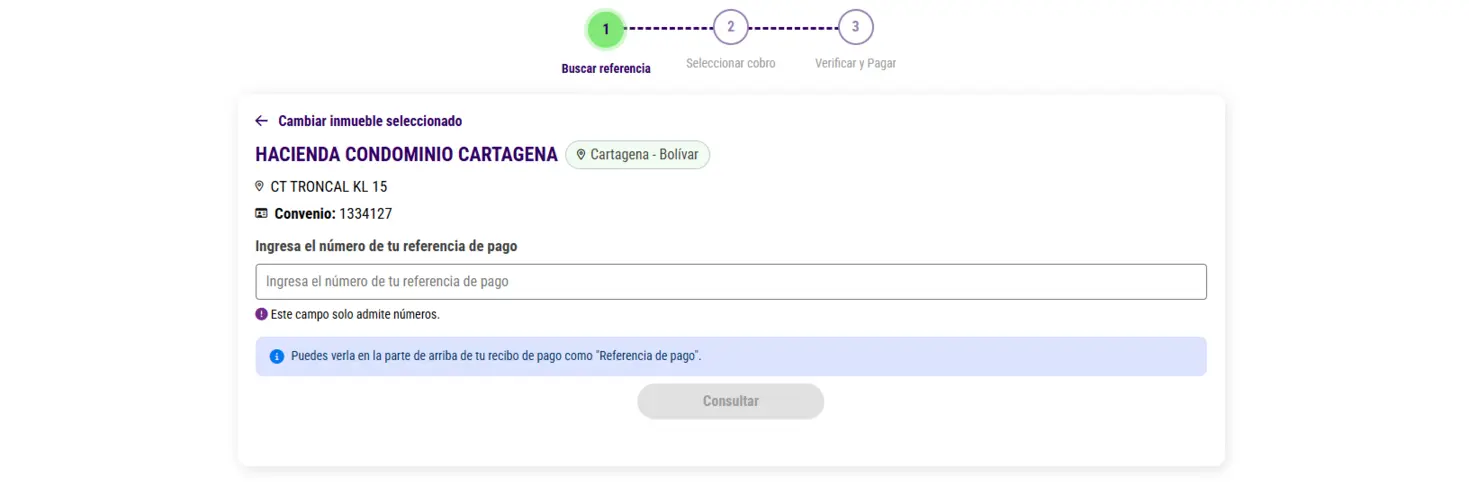Viewport: 1469px width, 496px height.
Task: Click the address text CT TRONCAL KL 15
Action: [329, 186]
